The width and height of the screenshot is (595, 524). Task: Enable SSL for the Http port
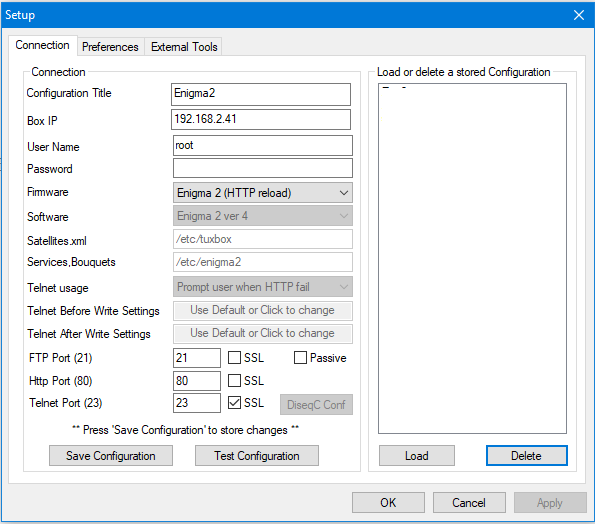(235, 380)
